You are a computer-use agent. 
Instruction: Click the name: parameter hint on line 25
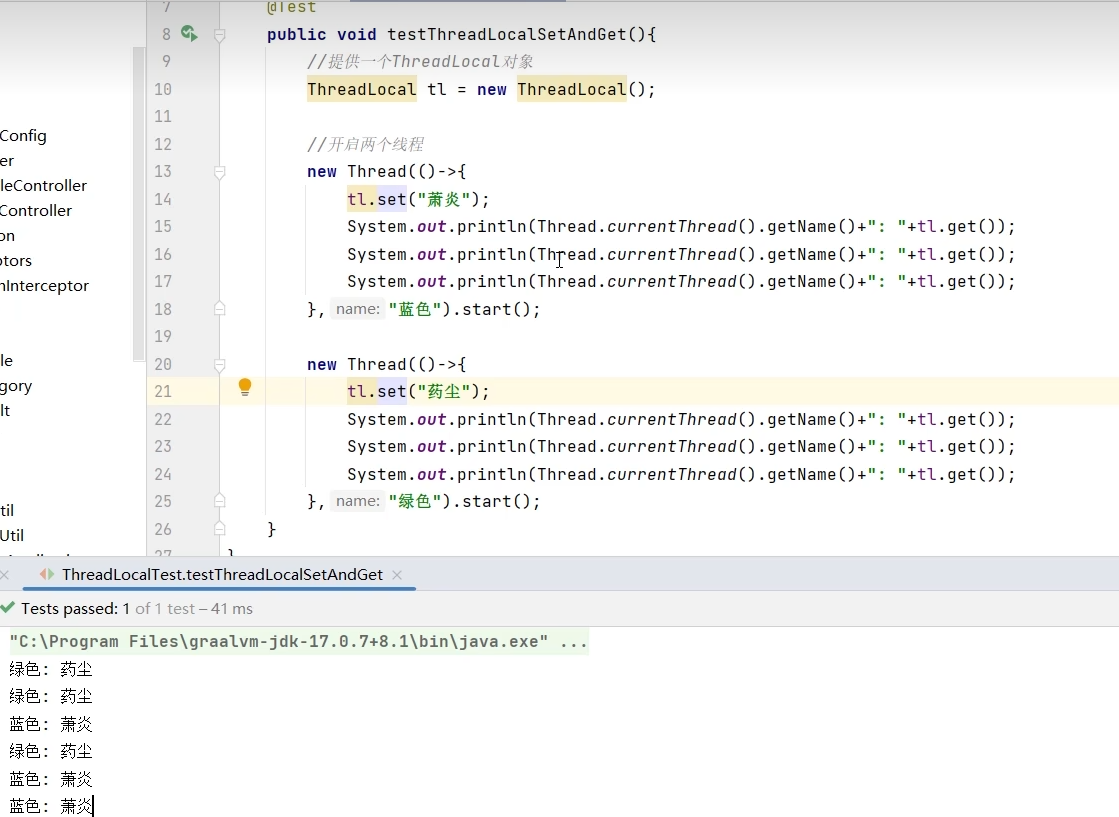pyautogui.click(x=358, y=501)
